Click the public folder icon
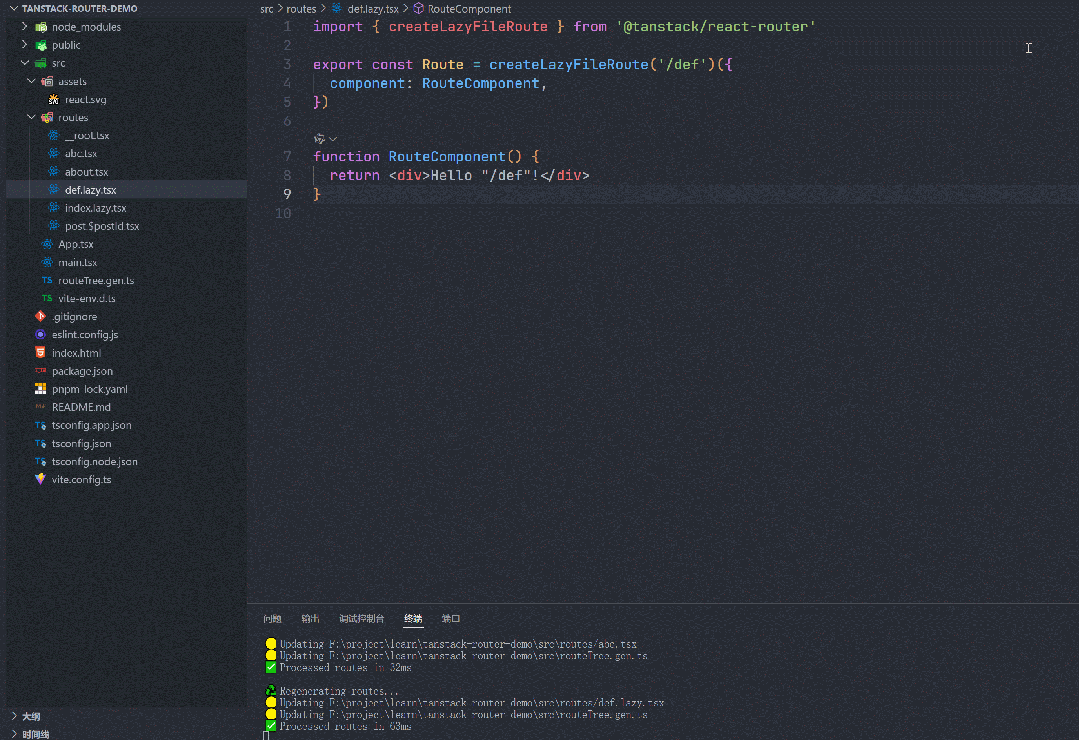Screen dimensions: 1079x740 tap(41, 45)
